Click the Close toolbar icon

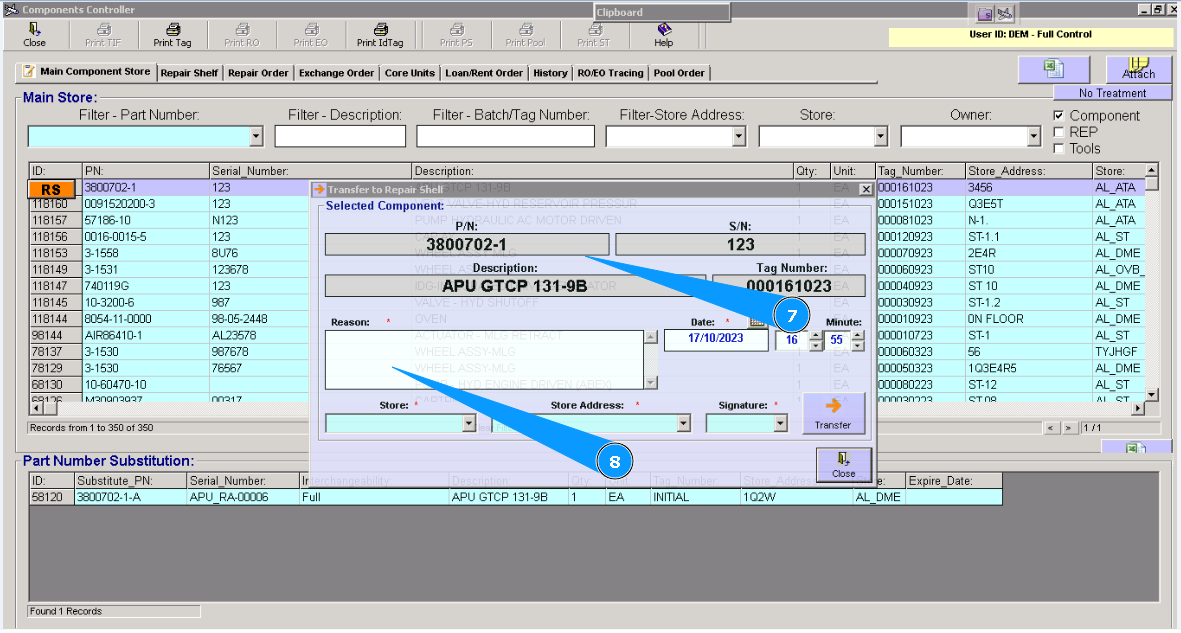click(x=34, y=35)
